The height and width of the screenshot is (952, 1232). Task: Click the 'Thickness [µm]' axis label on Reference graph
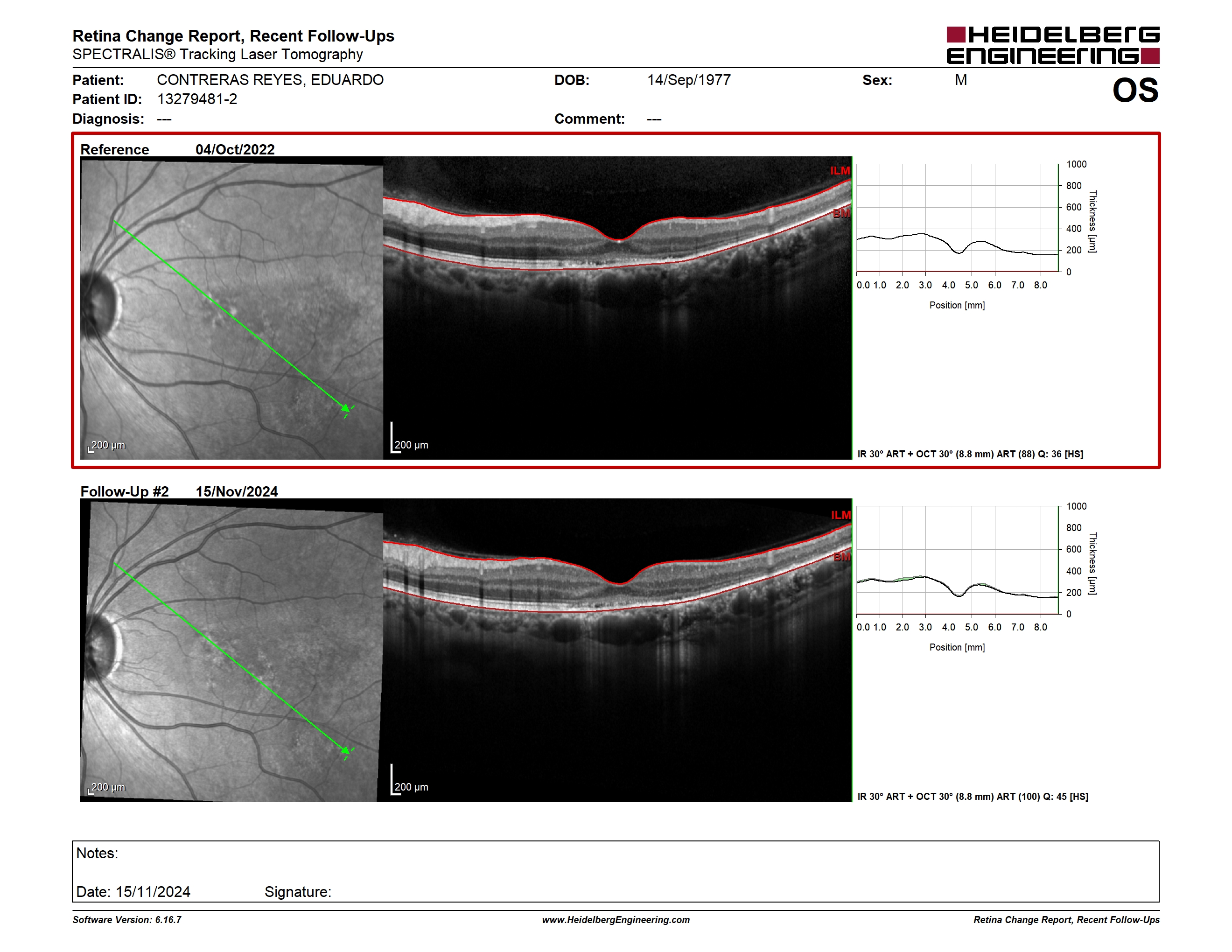tap(1092, 222)
